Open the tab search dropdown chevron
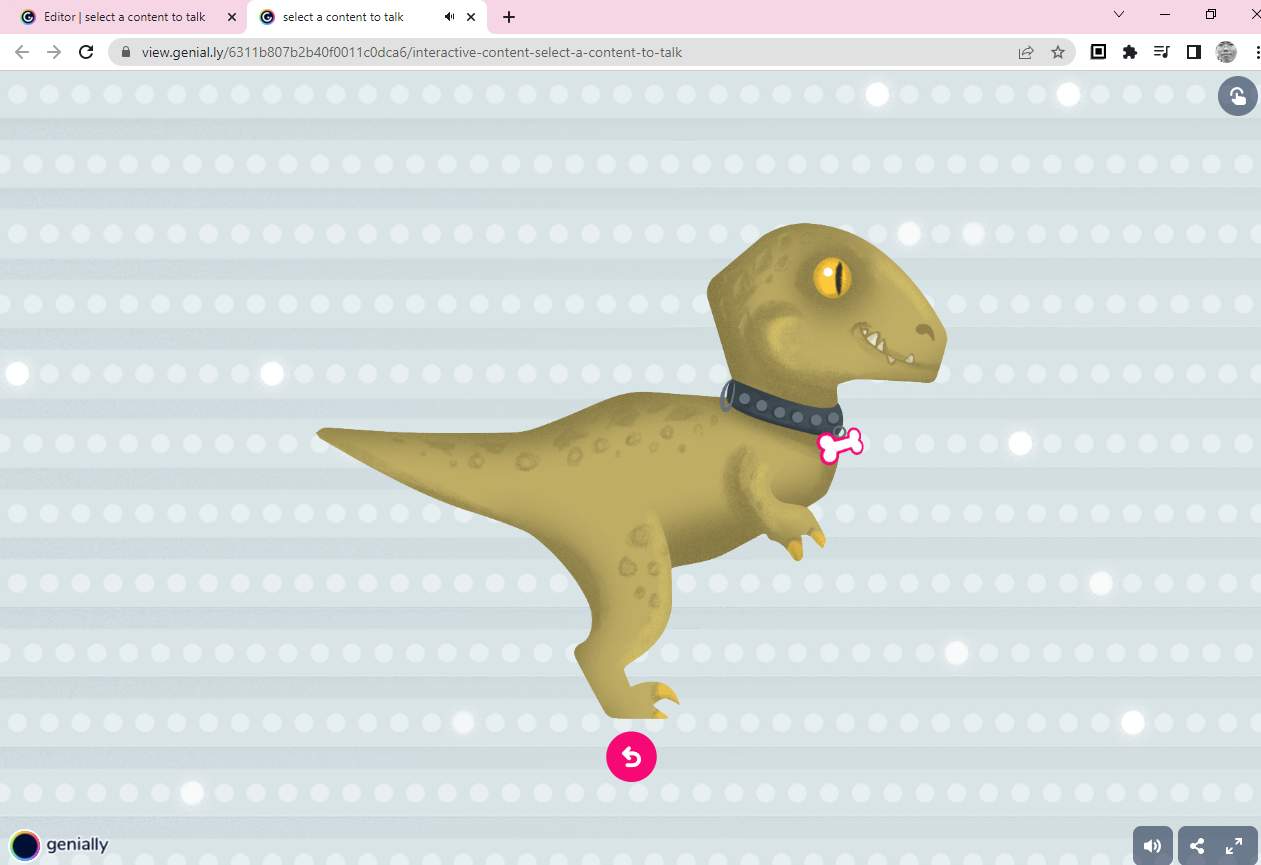Viewport: 1261px width, 865px height. tap(1119, 15)
